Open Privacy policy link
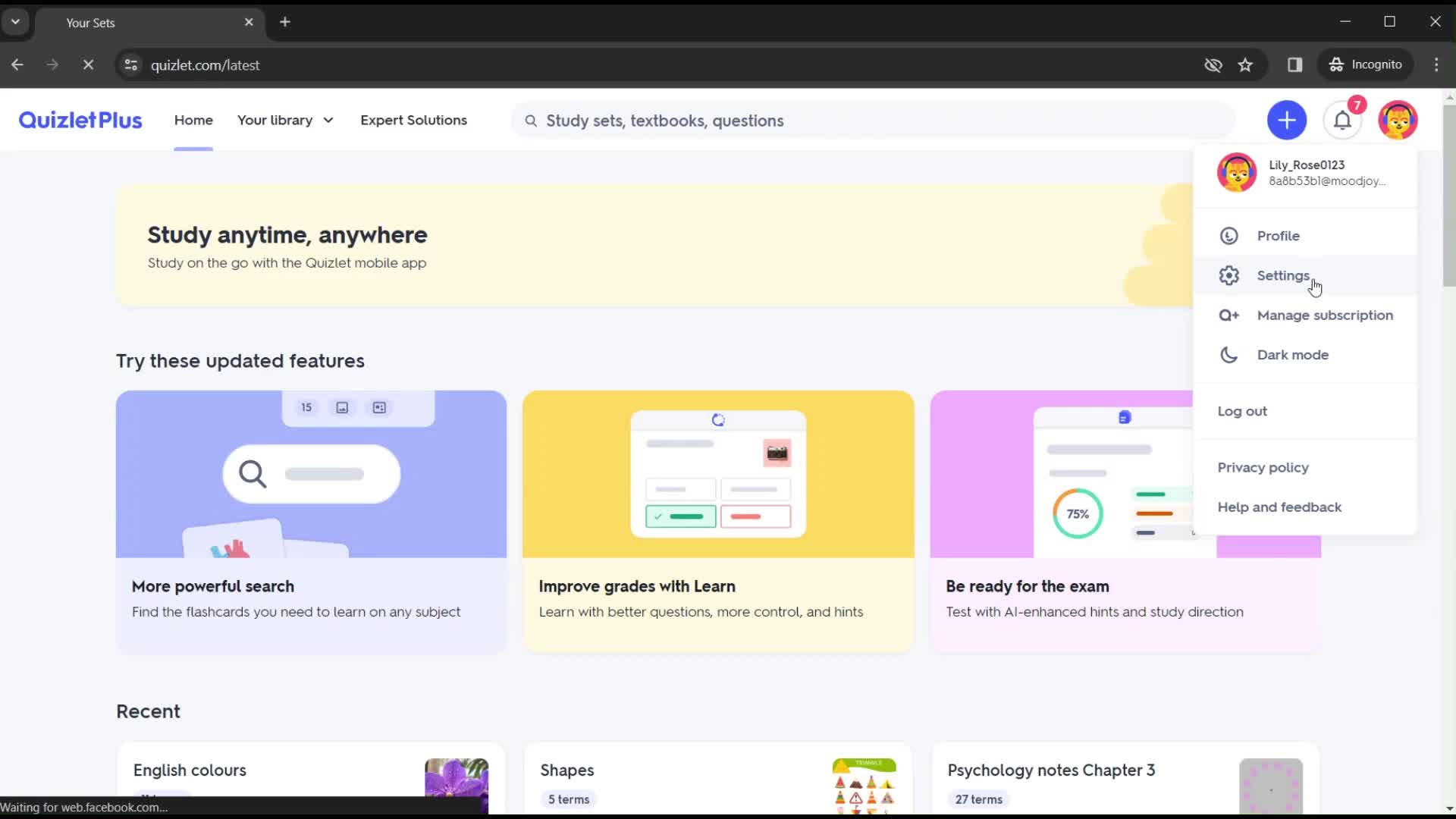 1263,467
